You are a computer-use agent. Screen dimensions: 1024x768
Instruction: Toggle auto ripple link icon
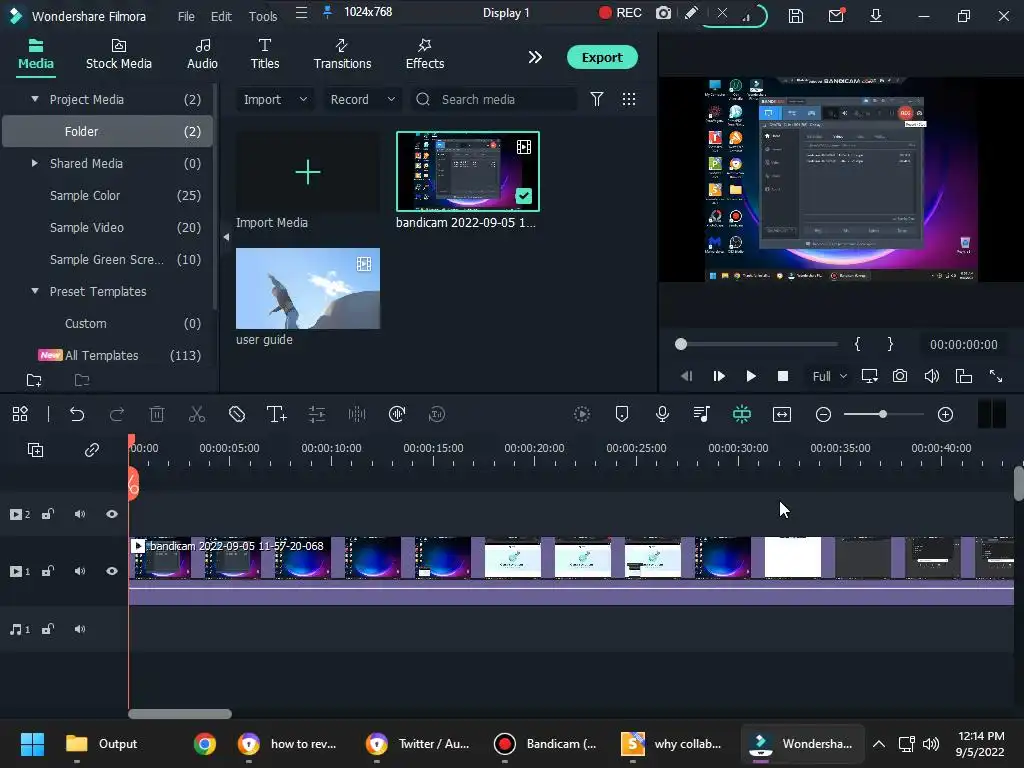[91, 450]
